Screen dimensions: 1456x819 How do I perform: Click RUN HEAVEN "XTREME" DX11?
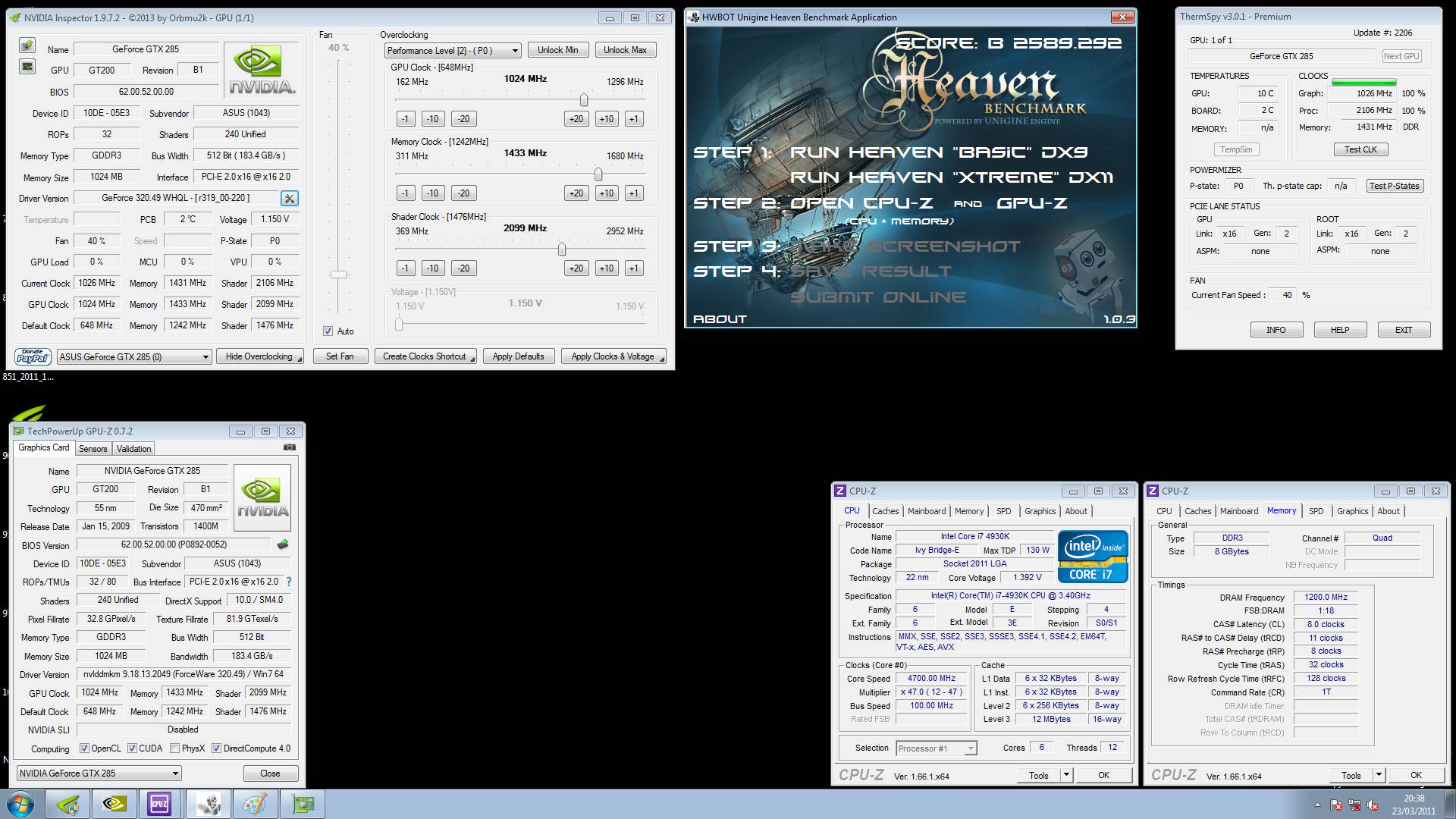pyautogui.click(x=952, y=177)
